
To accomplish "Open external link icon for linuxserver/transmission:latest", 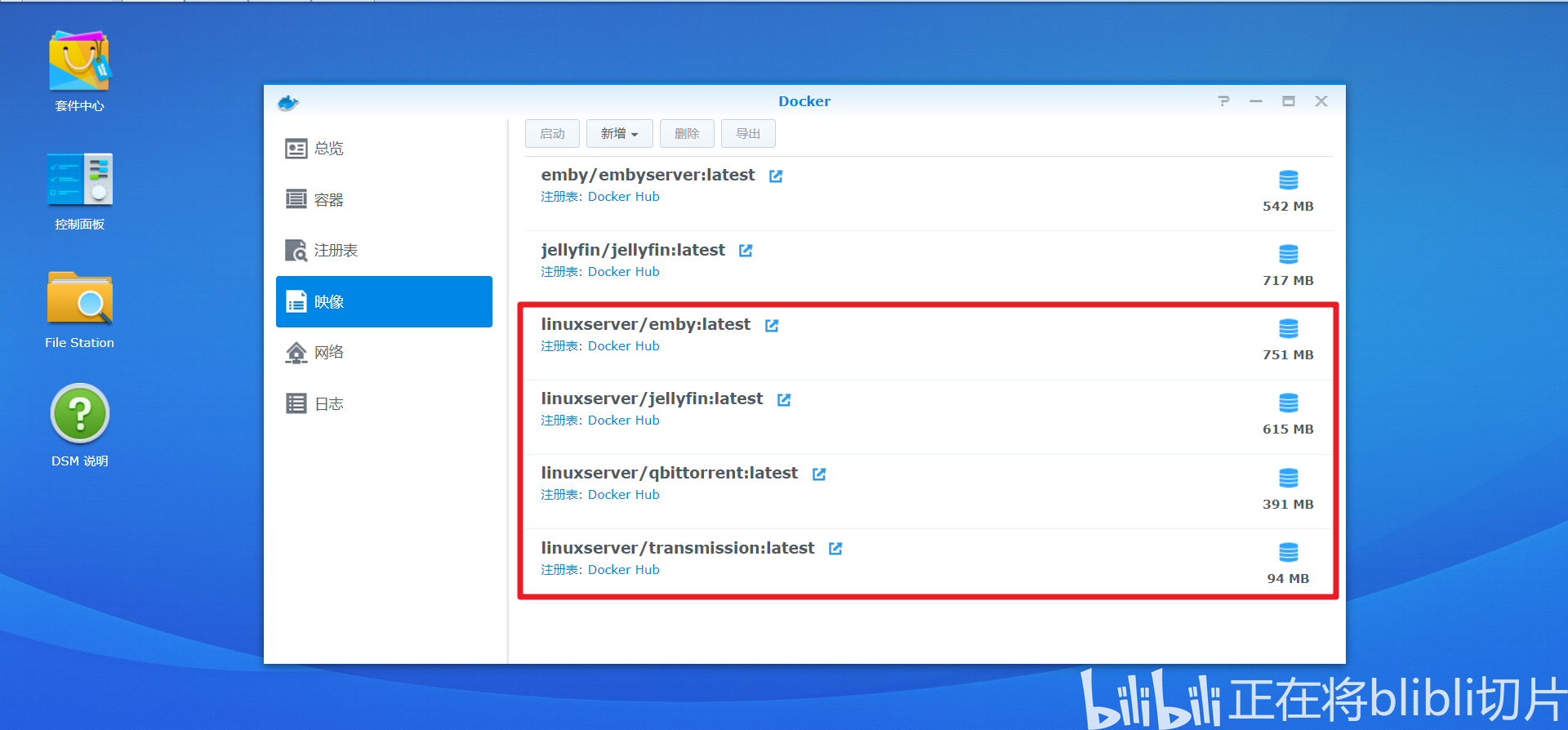I will (x=835, y=548).
